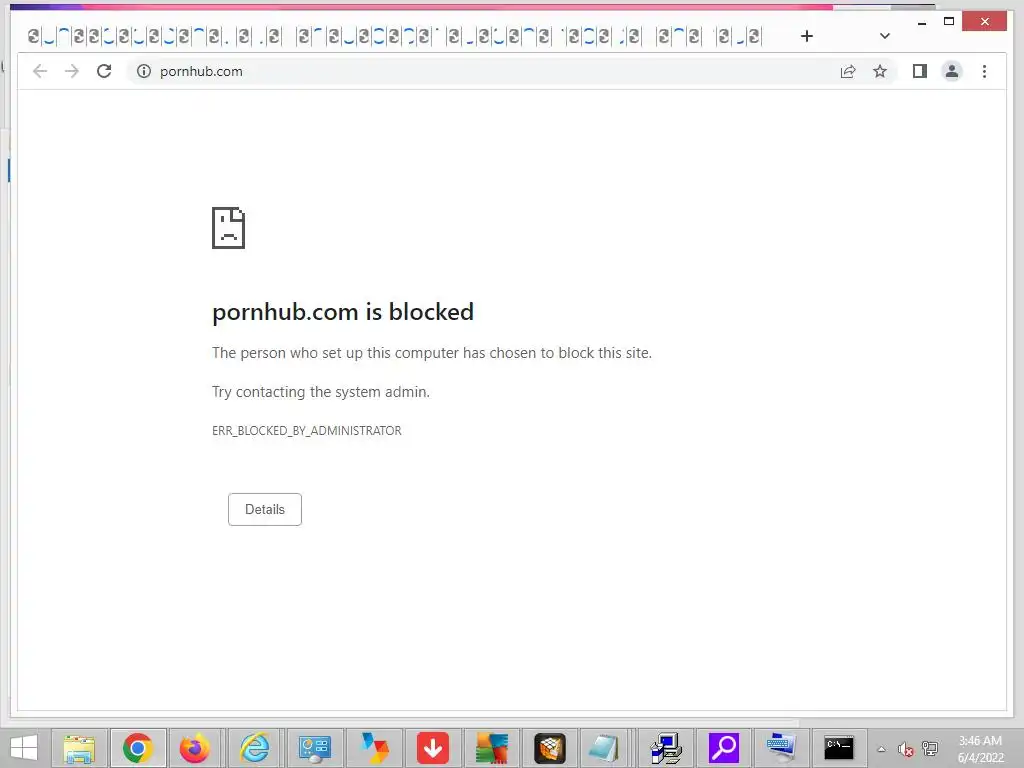Bookmark this tab with the star icon
This screenshot has width=1024, height=768.
880,71
